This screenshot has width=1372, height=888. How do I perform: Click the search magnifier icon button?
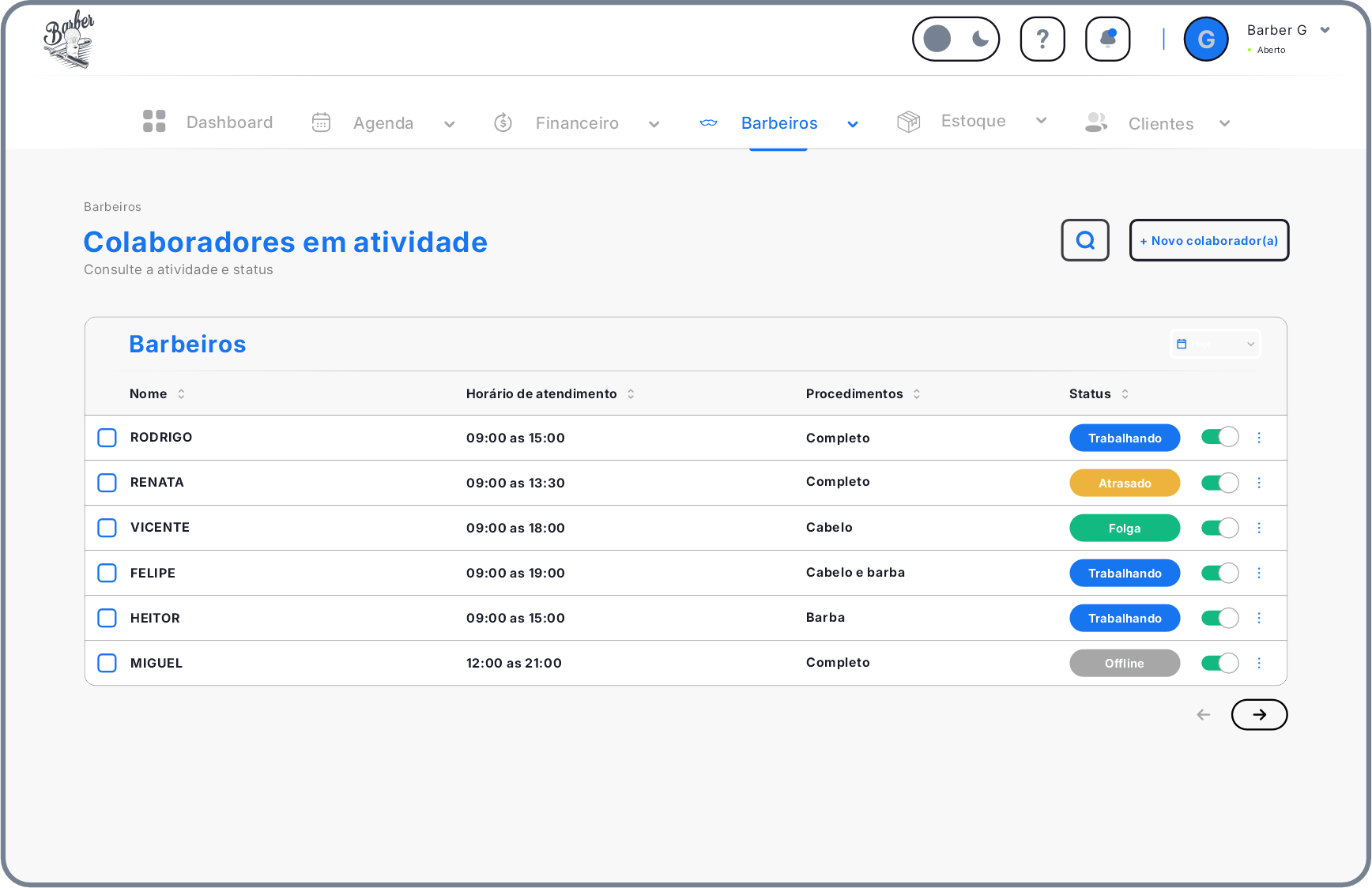1084,240
